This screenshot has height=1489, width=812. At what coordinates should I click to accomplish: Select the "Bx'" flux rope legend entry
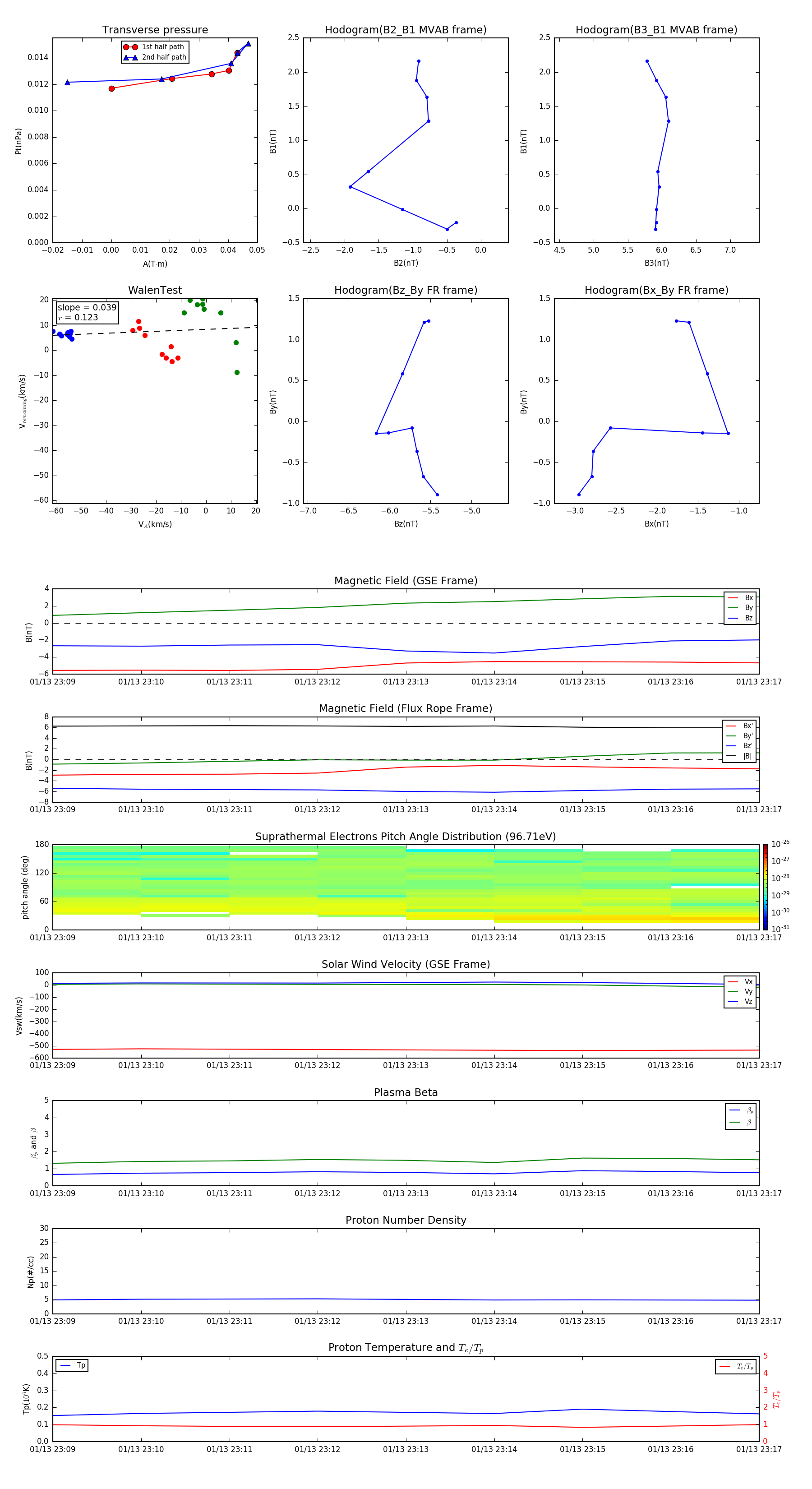click(x=740, y=726)
